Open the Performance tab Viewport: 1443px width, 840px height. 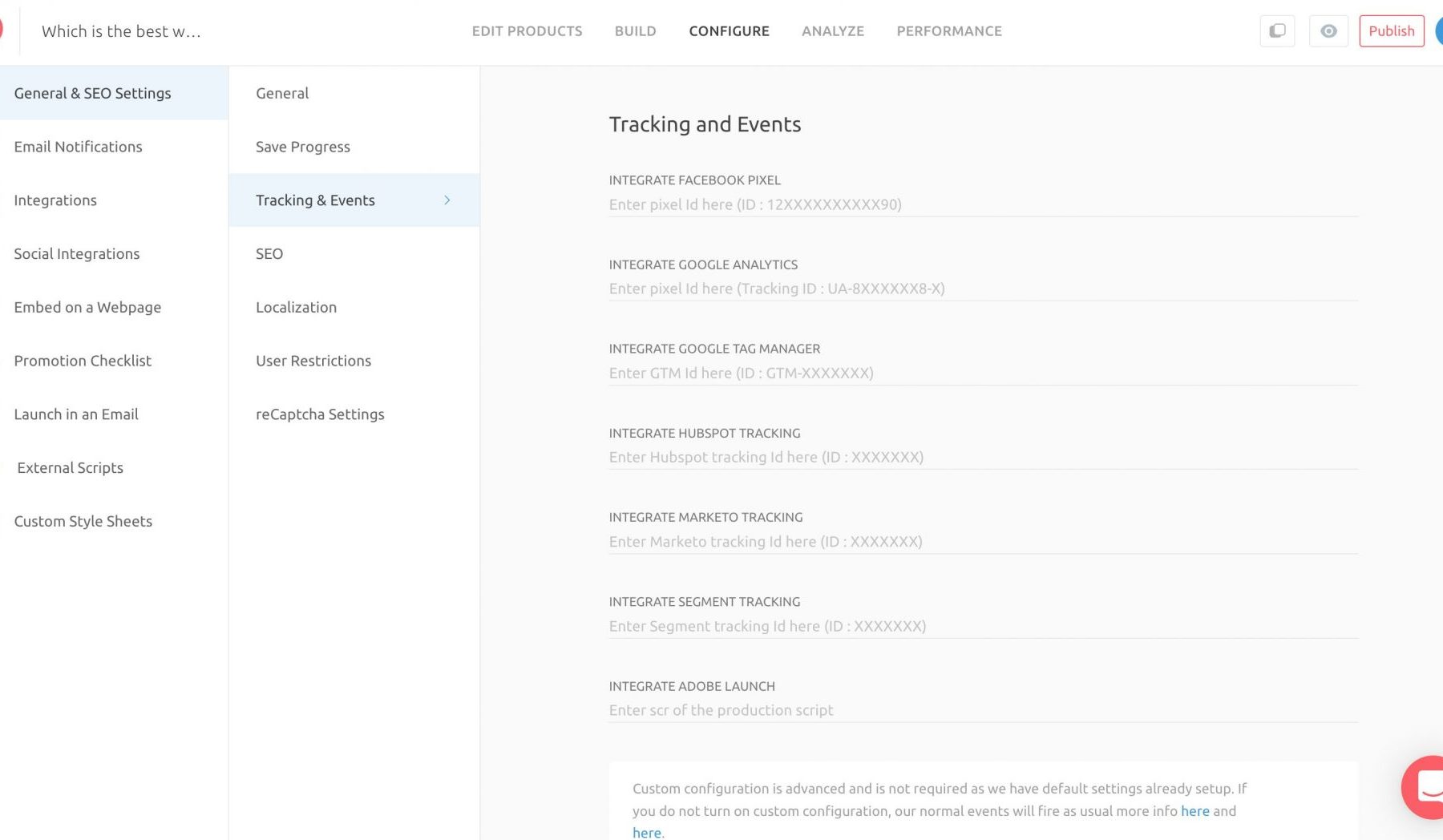(948, 31)
